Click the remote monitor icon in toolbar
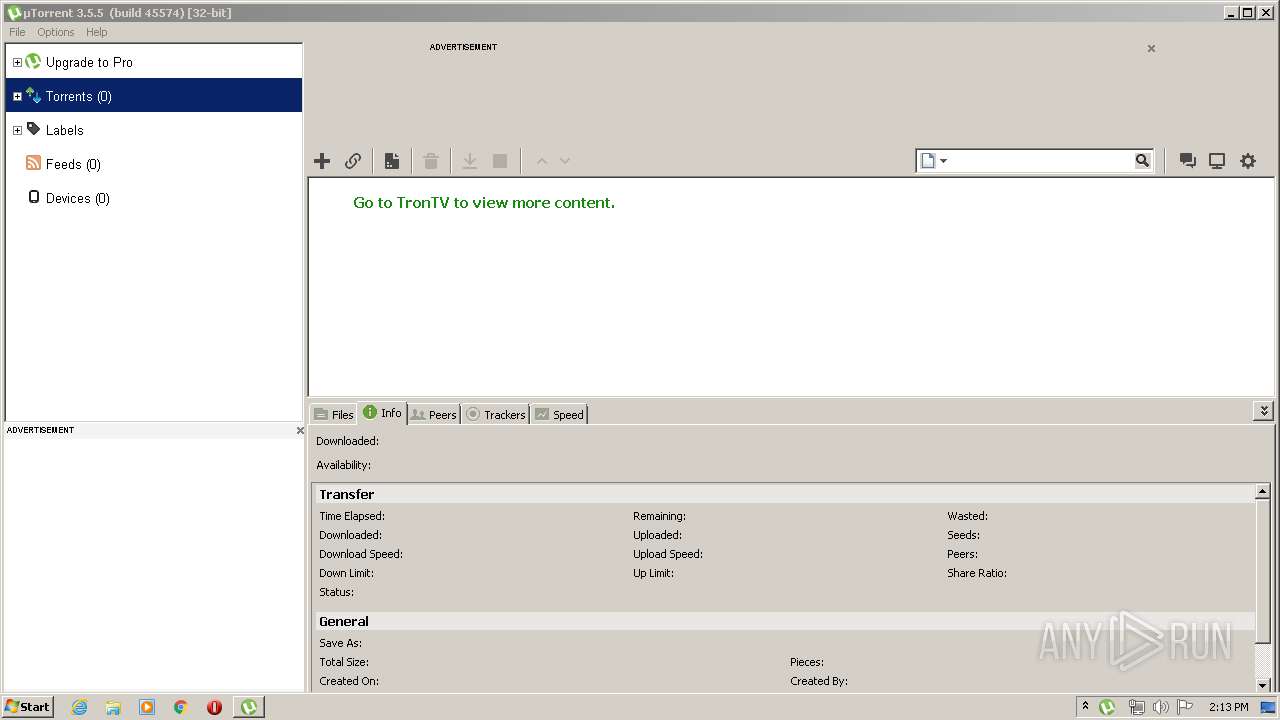The image size is (1280, 720). click(x=1217, y=161)
